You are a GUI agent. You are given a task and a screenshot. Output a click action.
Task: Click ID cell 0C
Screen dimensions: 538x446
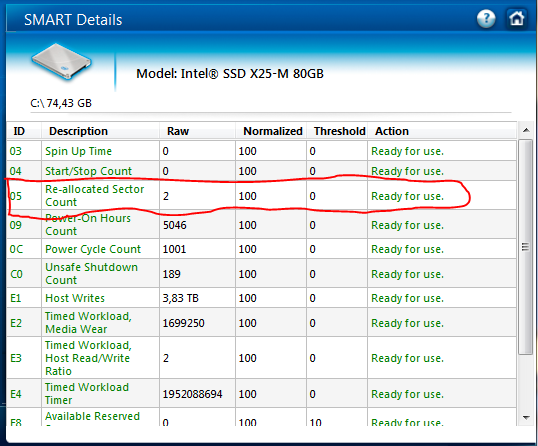(x=16, y=249)
